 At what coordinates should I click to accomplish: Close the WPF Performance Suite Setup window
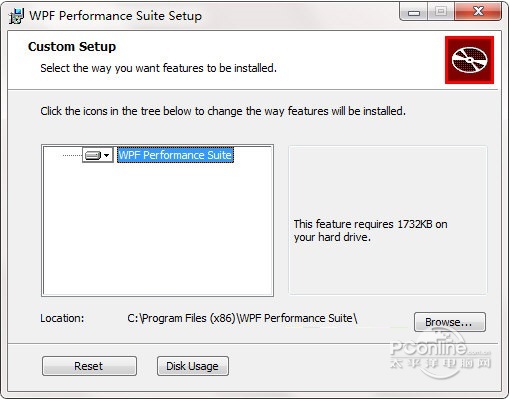(x=478, y=12)
